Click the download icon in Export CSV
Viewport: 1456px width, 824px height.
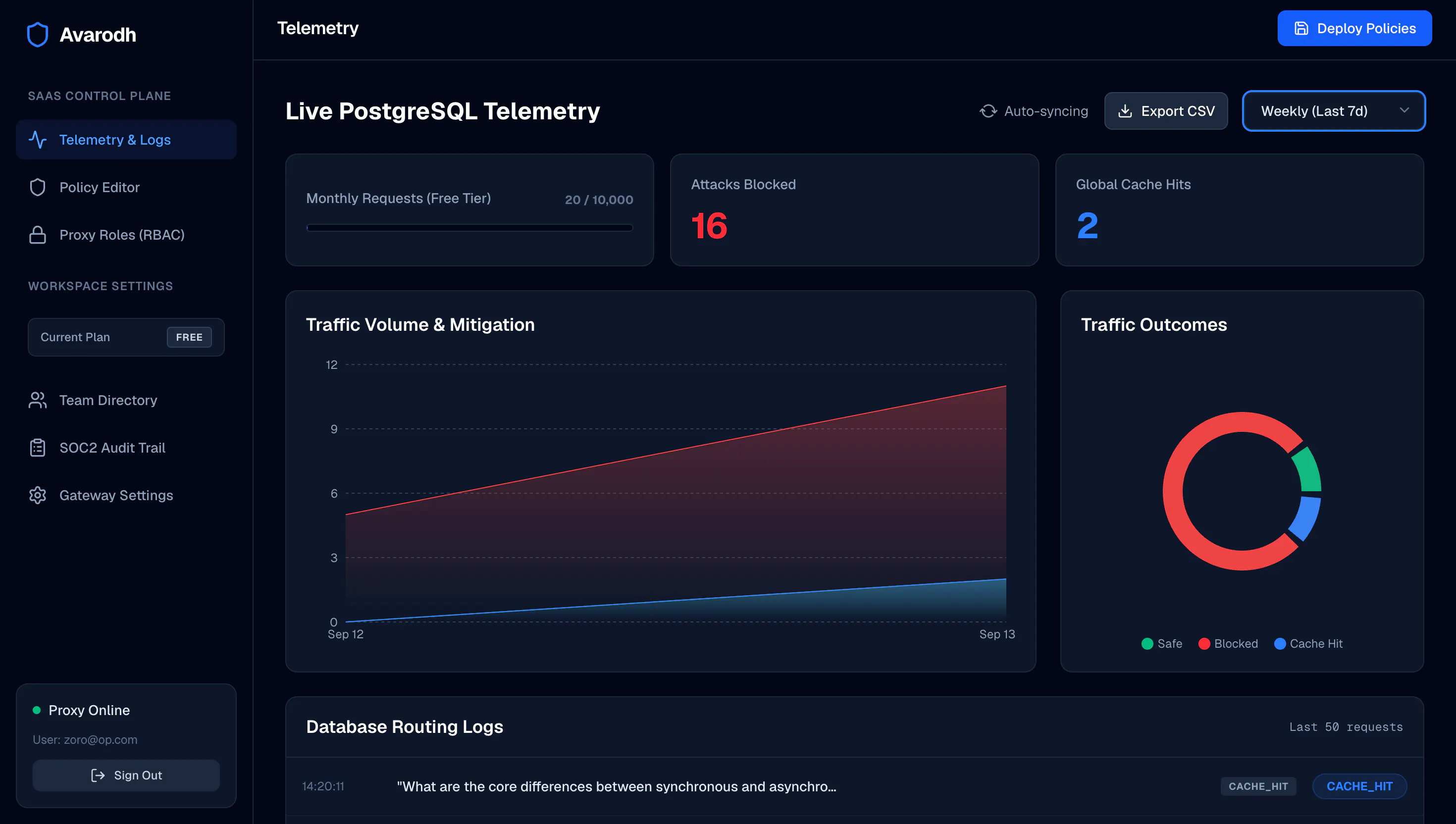[1125, 111]
